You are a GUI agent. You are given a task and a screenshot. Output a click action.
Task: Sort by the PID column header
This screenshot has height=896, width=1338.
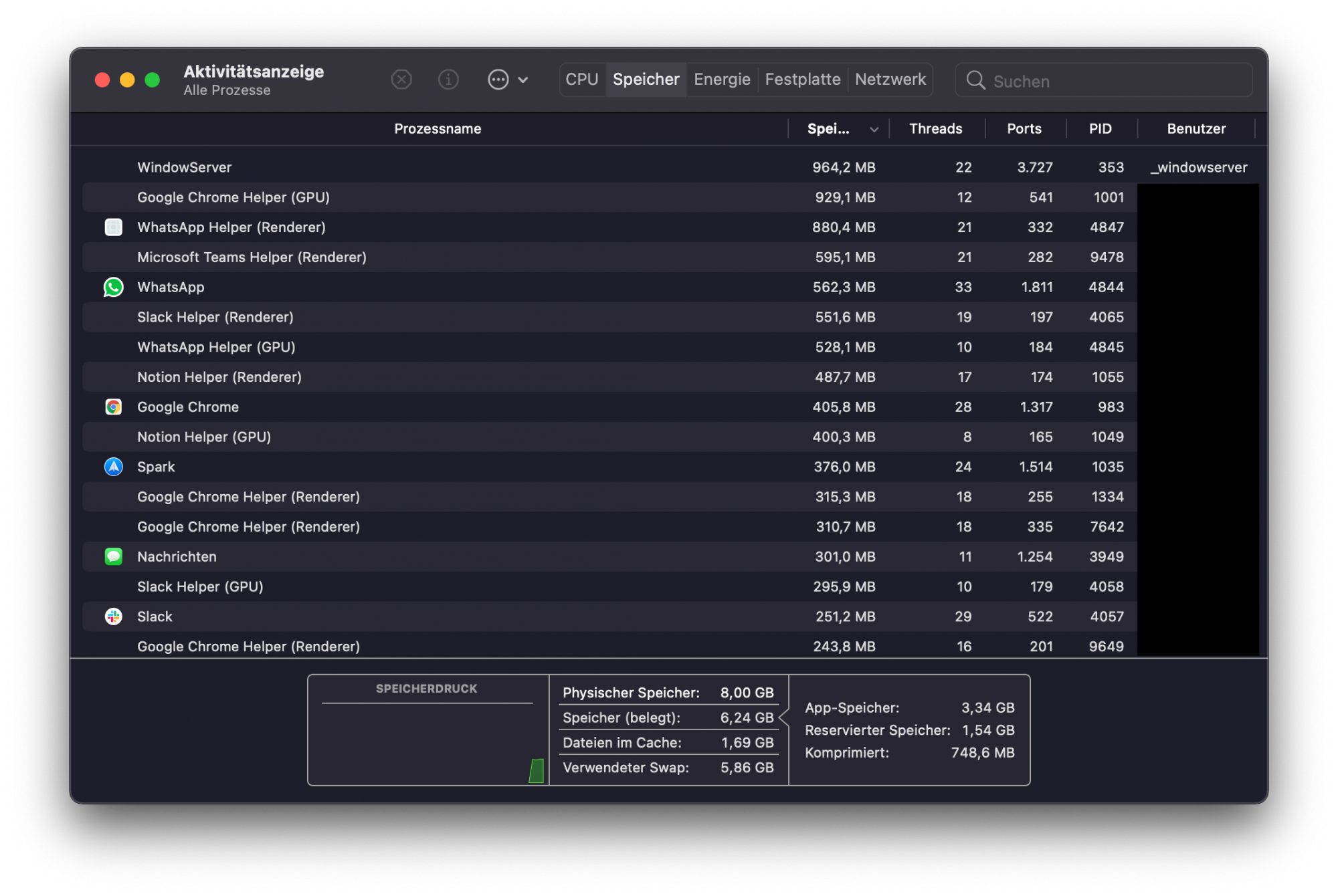point(1100,129)
